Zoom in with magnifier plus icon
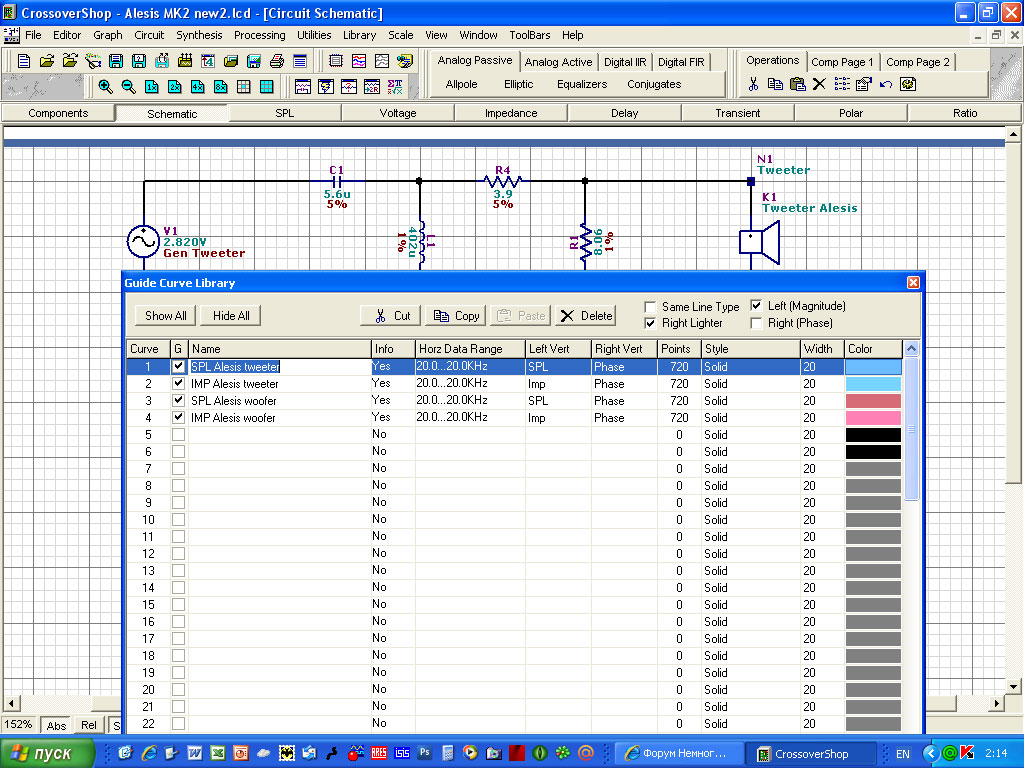 click(x=105, y=86)
